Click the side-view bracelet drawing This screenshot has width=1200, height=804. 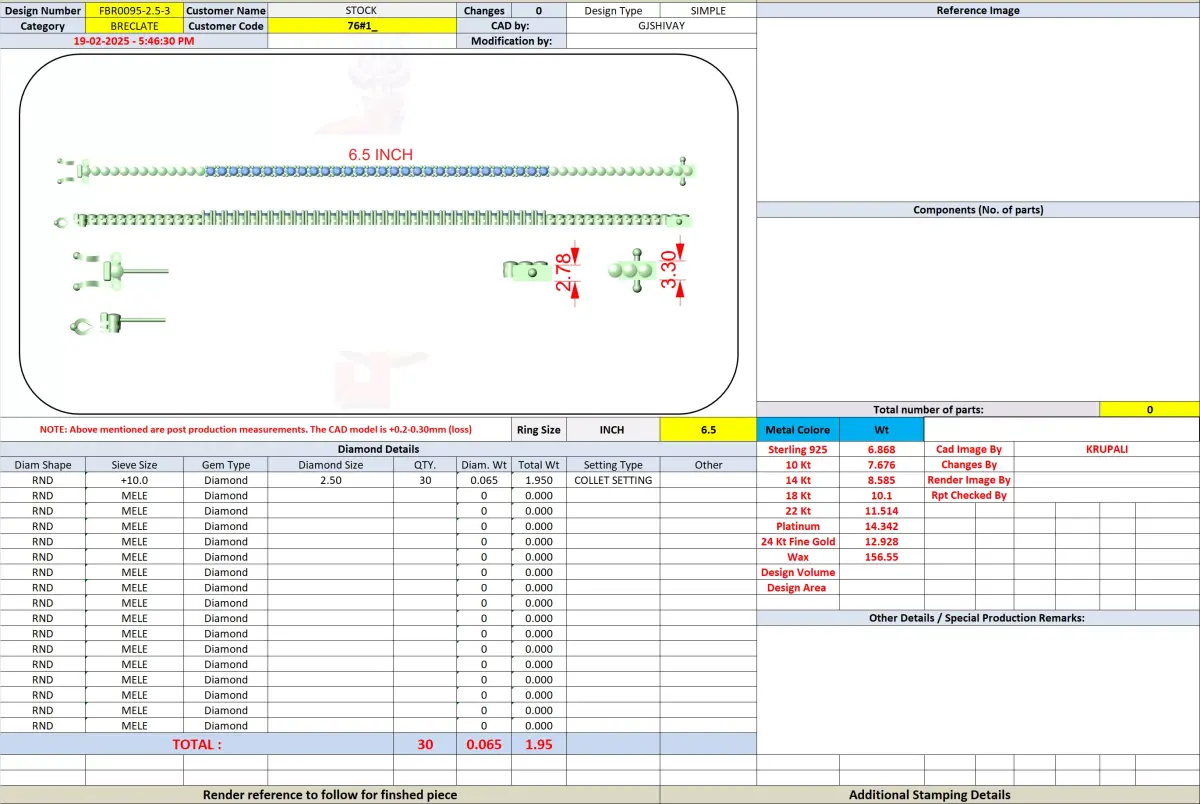click(x=374, y=220)
